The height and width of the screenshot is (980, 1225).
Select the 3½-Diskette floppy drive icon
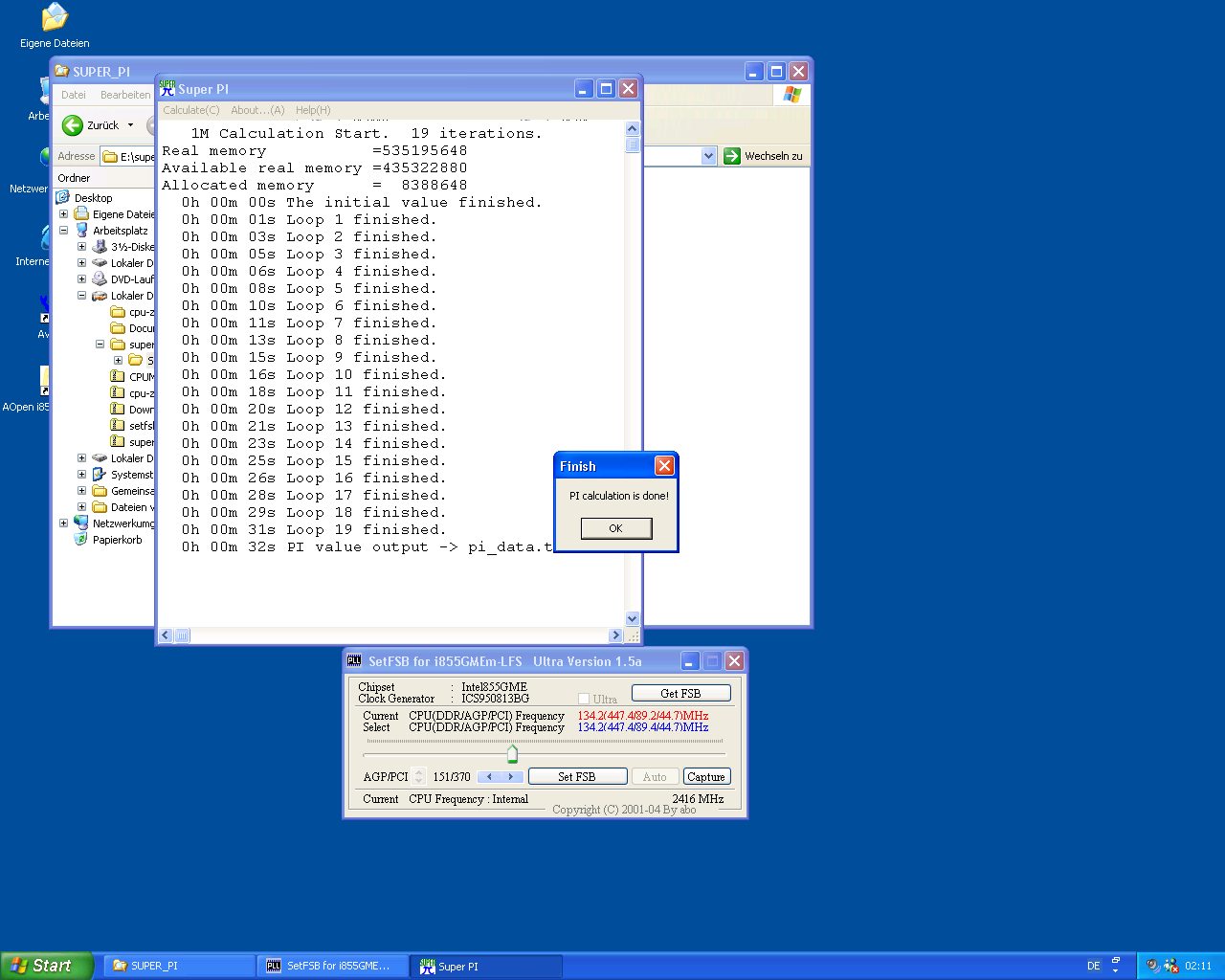tap(100, 246)
